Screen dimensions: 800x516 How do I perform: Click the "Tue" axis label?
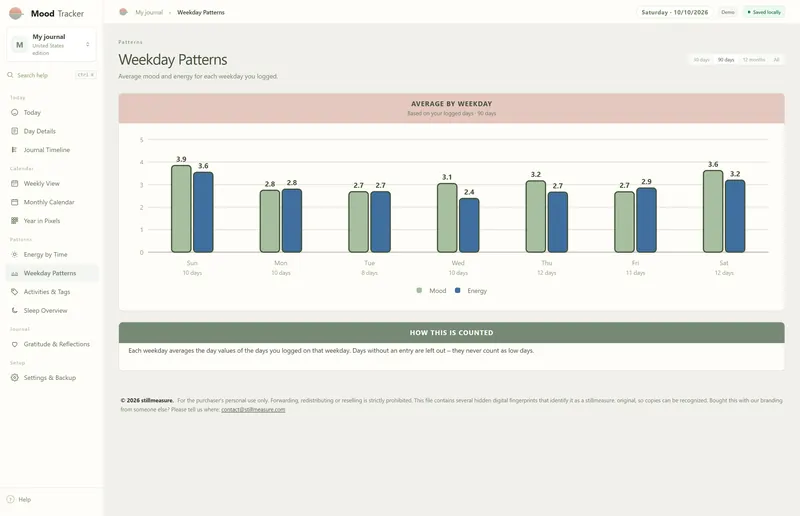pyautogui.click(x=369, y=263)
